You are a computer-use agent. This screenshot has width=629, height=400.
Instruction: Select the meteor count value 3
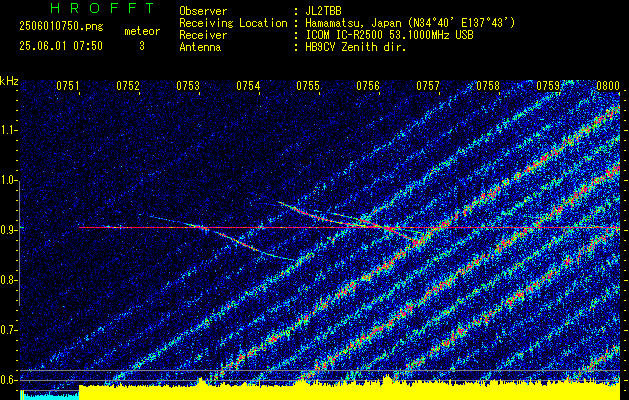coord(142,46)
